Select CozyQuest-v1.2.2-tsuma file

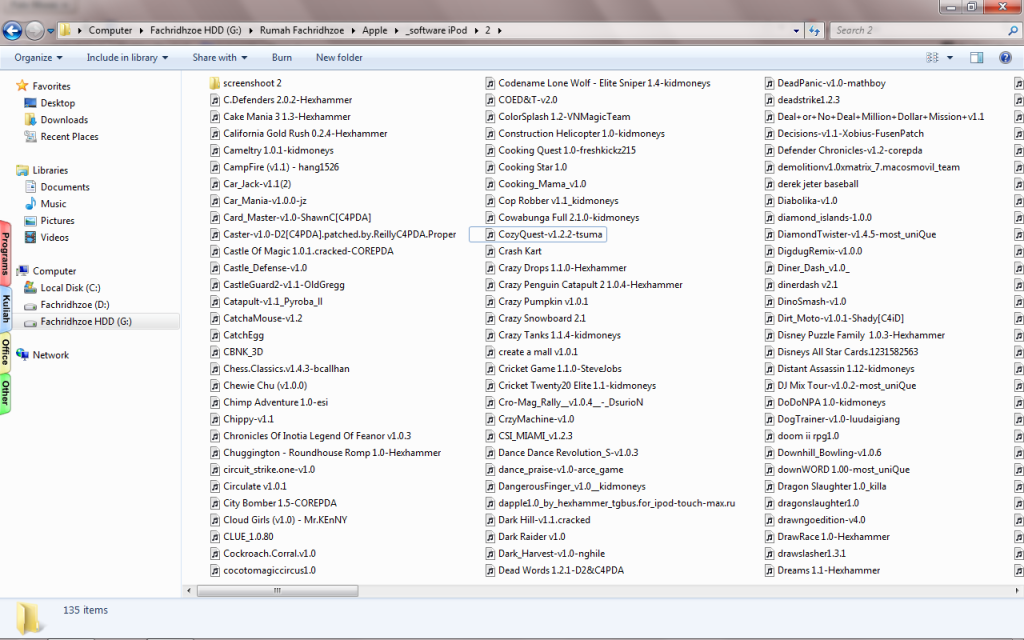tap(538, 234)
